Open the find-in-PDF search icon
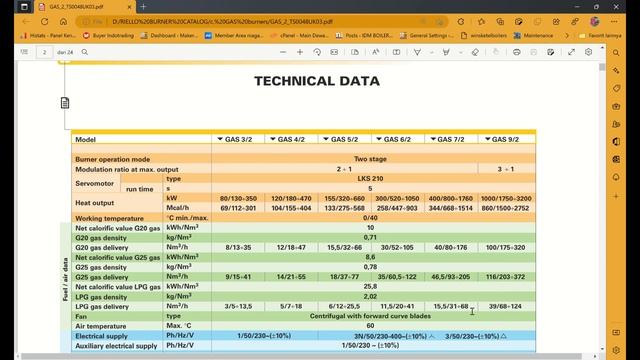 click(x=84, y=52)
